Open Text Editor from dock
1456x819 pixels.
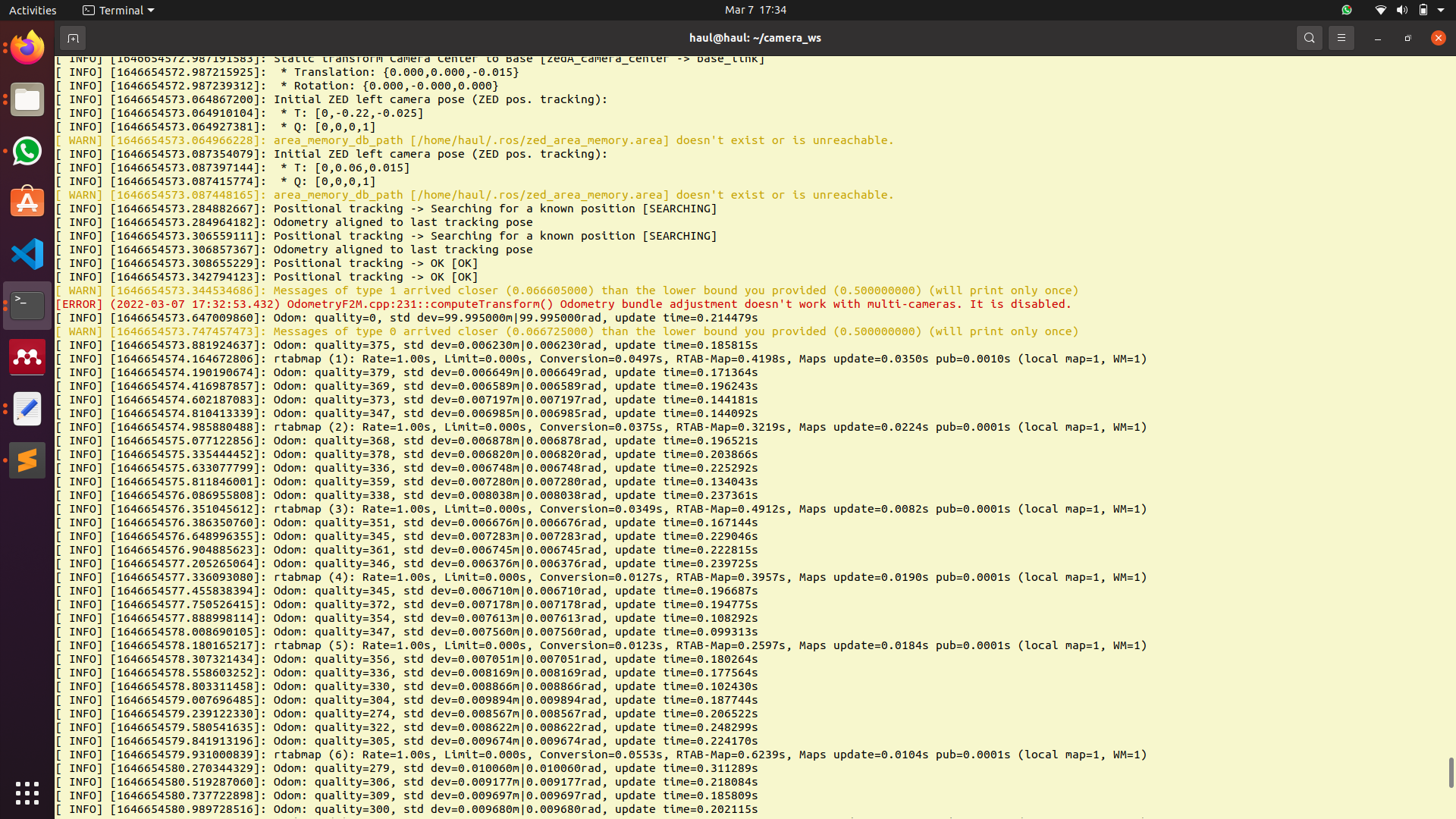point(27,409)
